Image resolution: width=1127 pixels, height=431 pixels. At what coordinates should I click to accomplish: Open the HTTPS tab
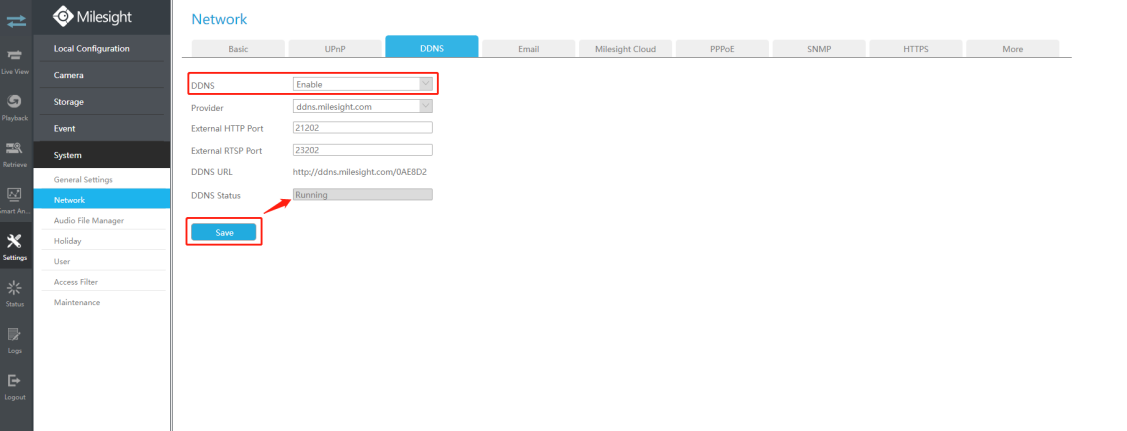pyautogui.click(x=916, y=49)
